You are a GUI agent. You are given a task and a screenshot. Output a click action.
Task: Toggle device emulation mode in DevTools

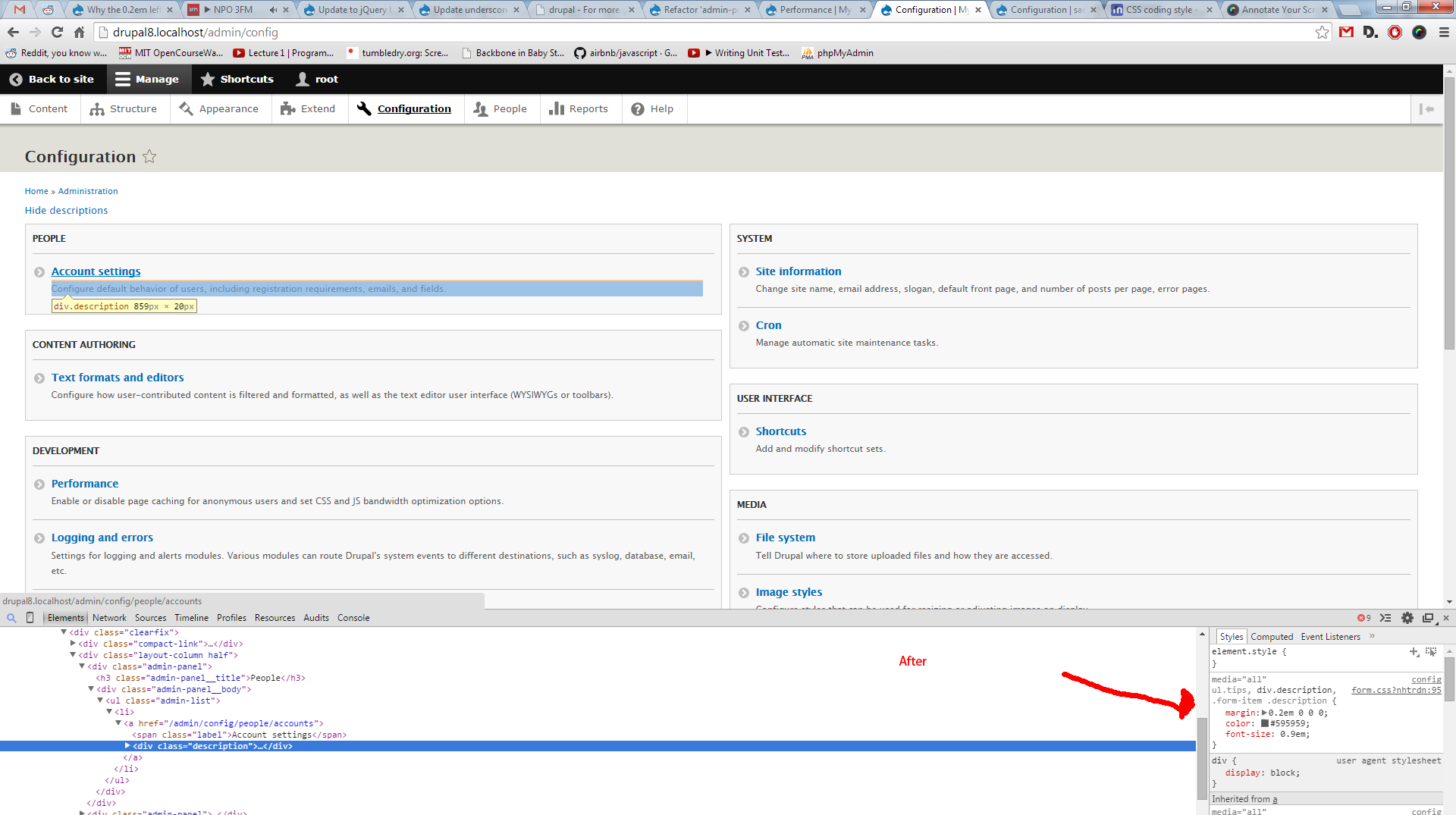pyautogui.click(x=30, y=618)
